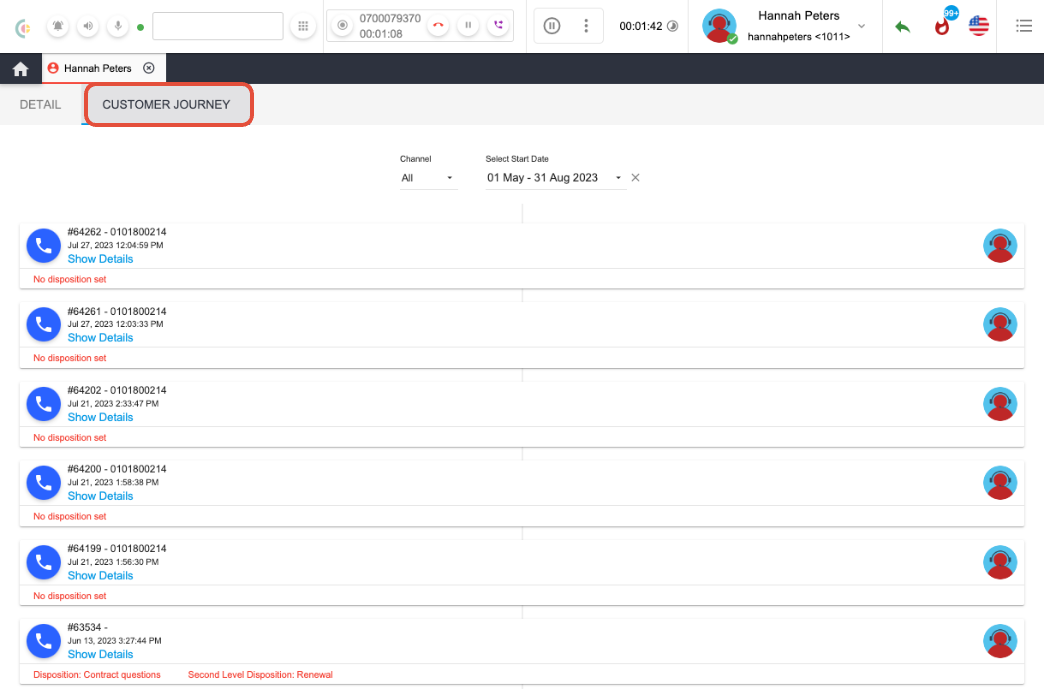Show Details for interaction #64261
Screen dimensions: 1044x689
click(101, 338)
